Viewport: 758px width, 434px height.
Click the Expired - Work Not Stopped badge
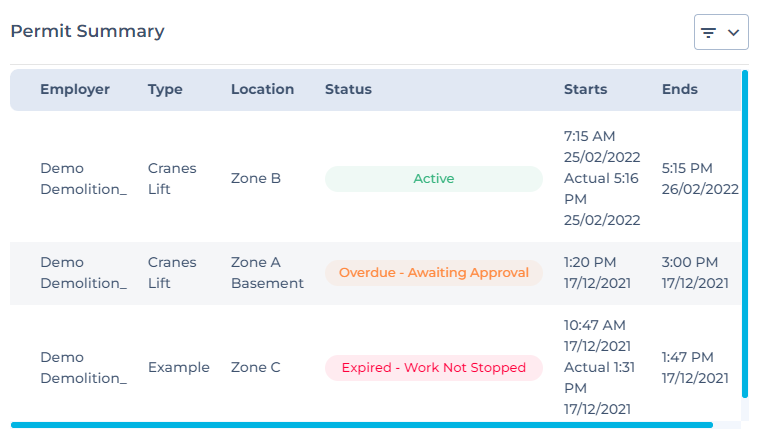tap(433, 368)
